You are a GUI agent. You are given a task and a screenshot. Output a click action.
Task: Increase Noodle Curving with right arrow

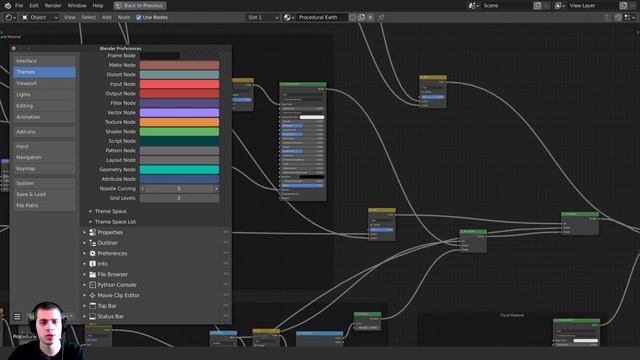coord(216,189)
